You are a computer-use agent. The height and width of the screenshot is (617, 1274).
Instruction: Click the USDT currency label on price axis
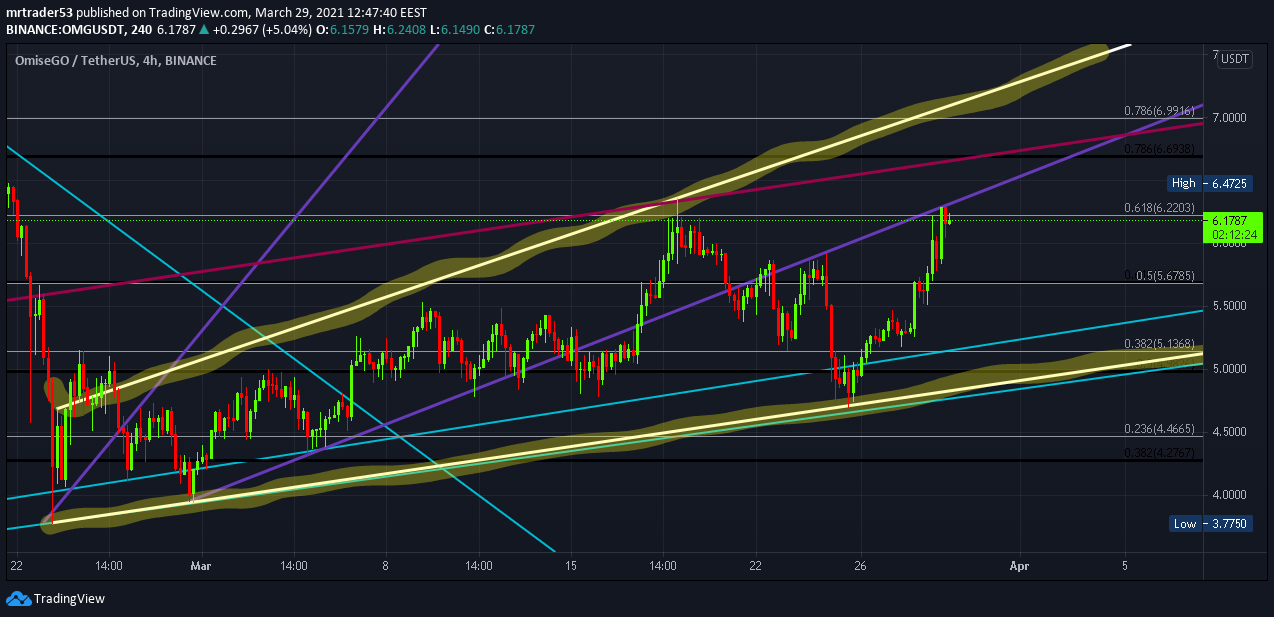pos(1235,58)
